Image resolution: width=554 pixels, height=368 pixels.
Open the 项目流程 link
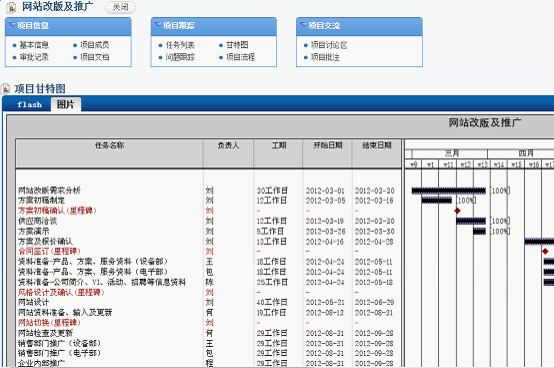click(240, 57)
